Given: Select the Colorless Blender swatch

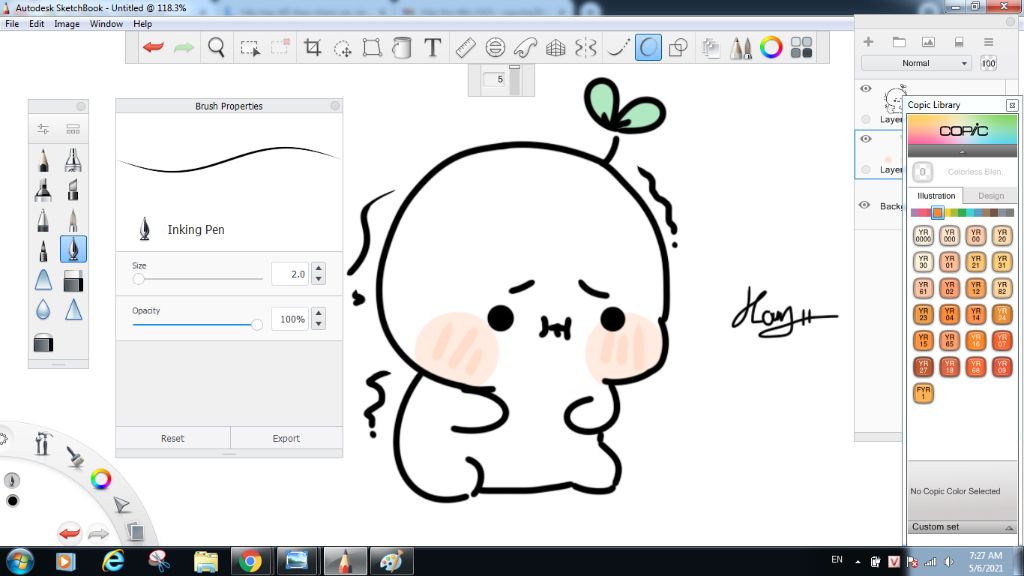Looking at the screenshot, I should click(922, 172).
